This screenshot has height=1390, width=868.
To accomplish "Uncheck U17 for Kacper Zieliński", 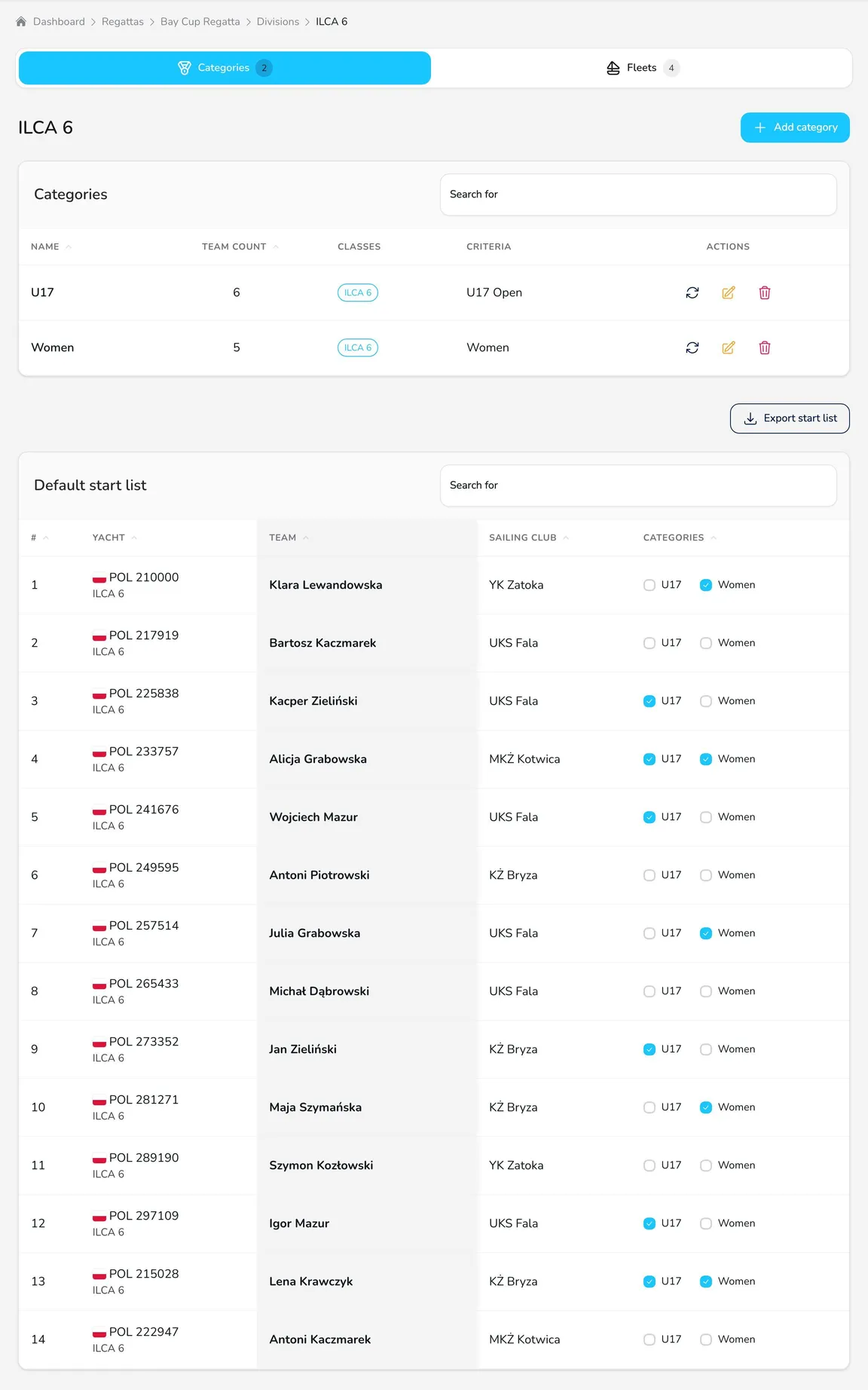I will tap(649, 701).
